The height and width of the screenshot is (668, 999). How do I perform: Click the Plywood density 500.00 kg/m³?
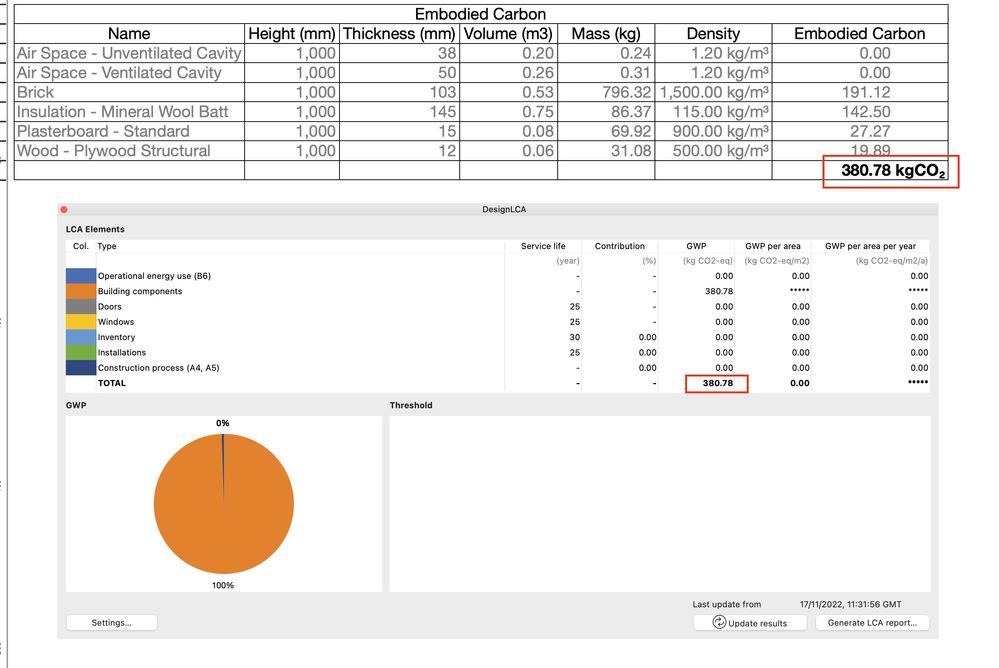[x=721, y=151]
